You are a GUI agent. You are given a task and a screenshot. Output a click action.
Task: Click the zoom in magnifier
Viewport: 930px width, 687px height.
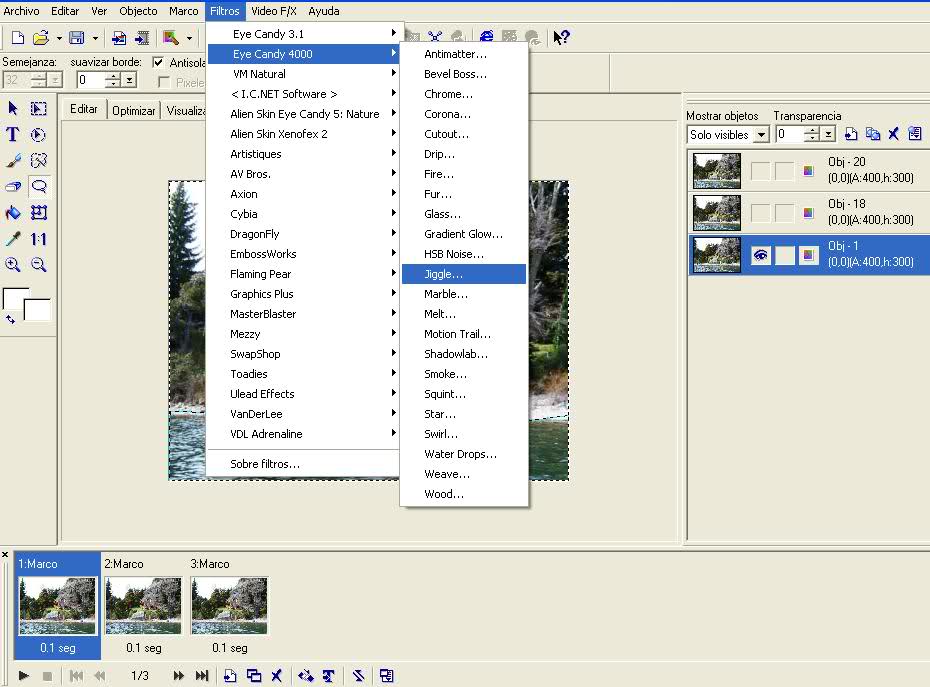[12, 265]
